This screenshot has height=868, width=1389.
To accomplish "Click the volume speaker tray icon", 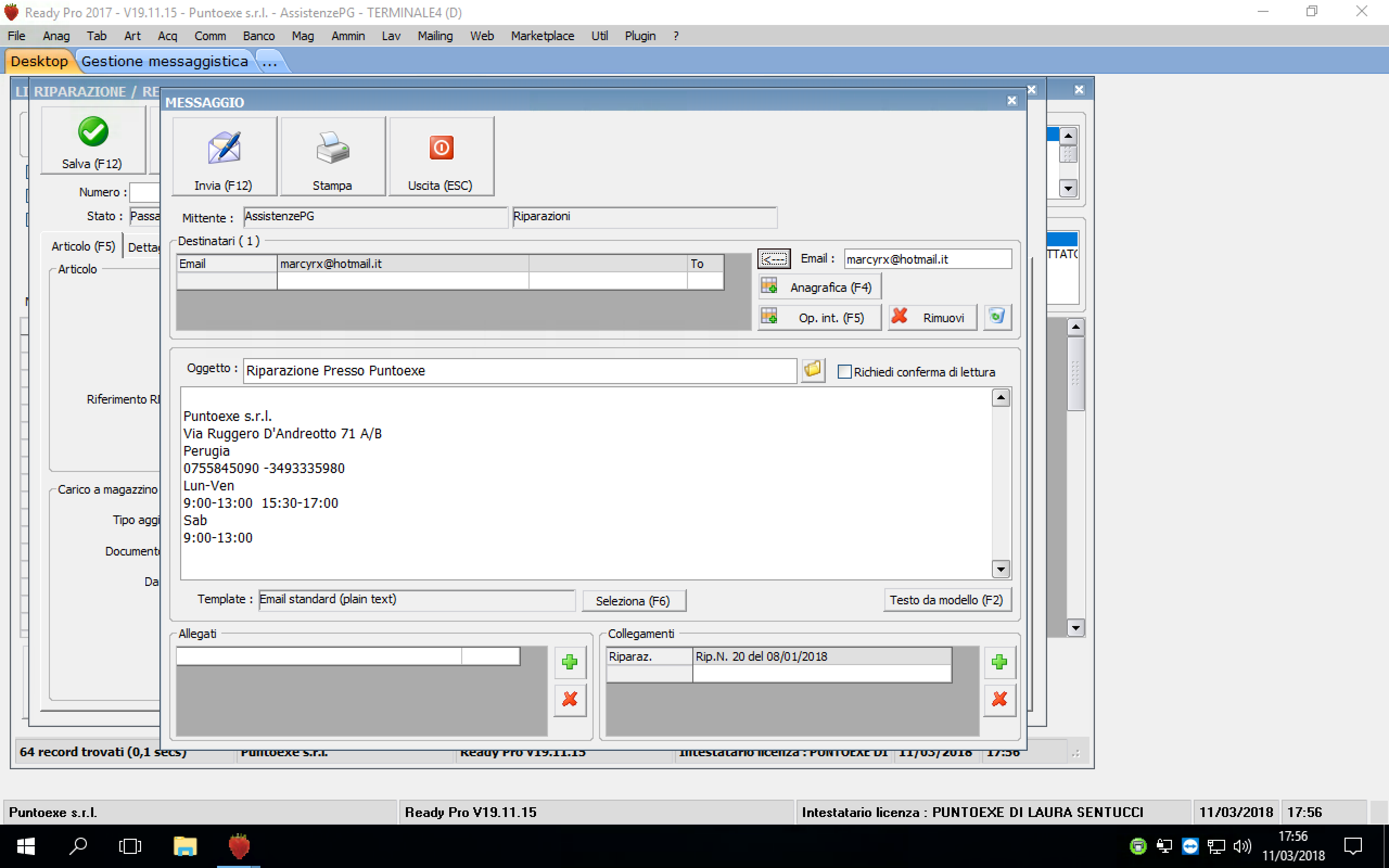I will tap(1241, 846).
